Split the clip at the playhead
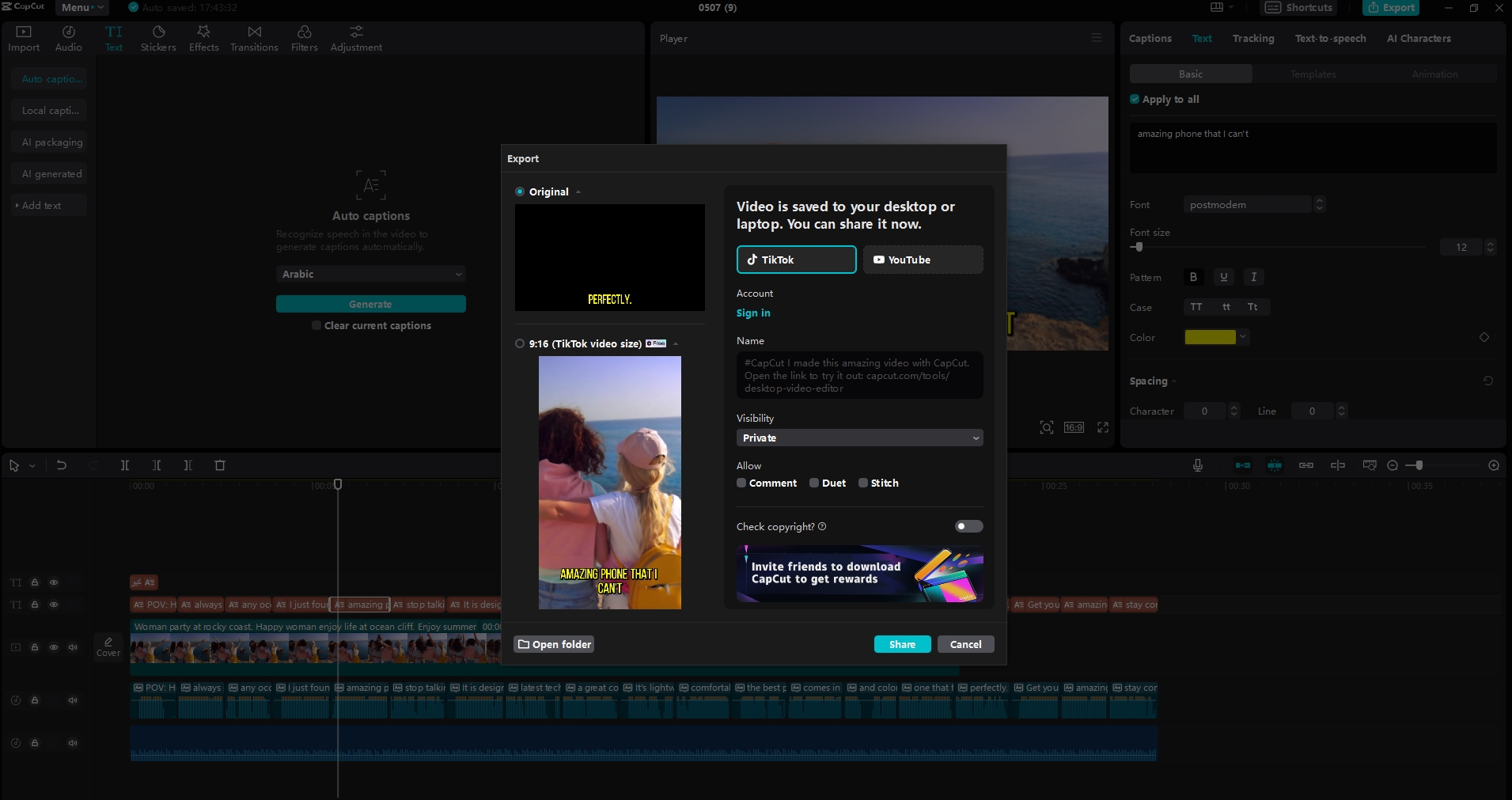 (124, 465)
